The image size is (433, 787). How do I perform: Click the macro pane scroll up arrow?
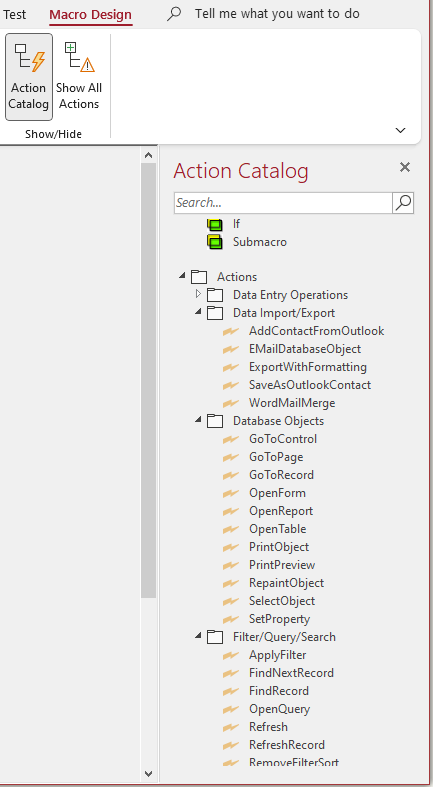tap(149, 155)
